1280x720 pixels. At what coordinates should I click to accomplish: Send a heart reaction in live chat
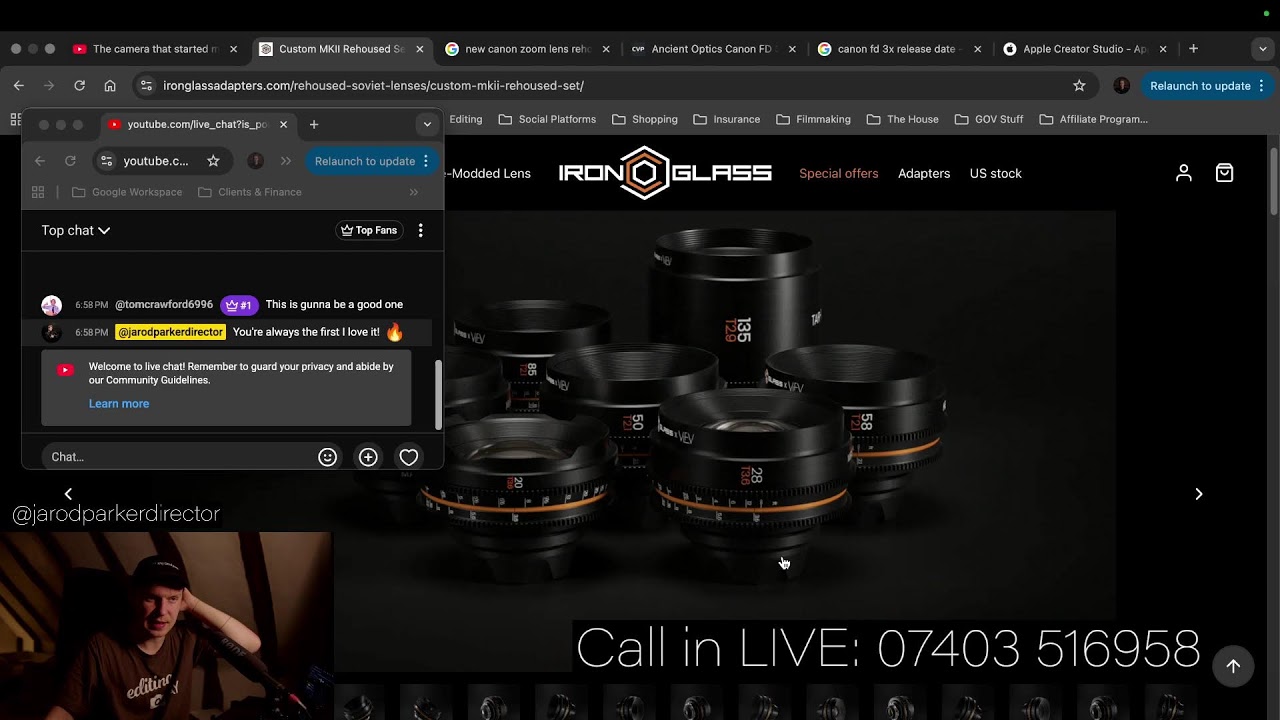409,457
